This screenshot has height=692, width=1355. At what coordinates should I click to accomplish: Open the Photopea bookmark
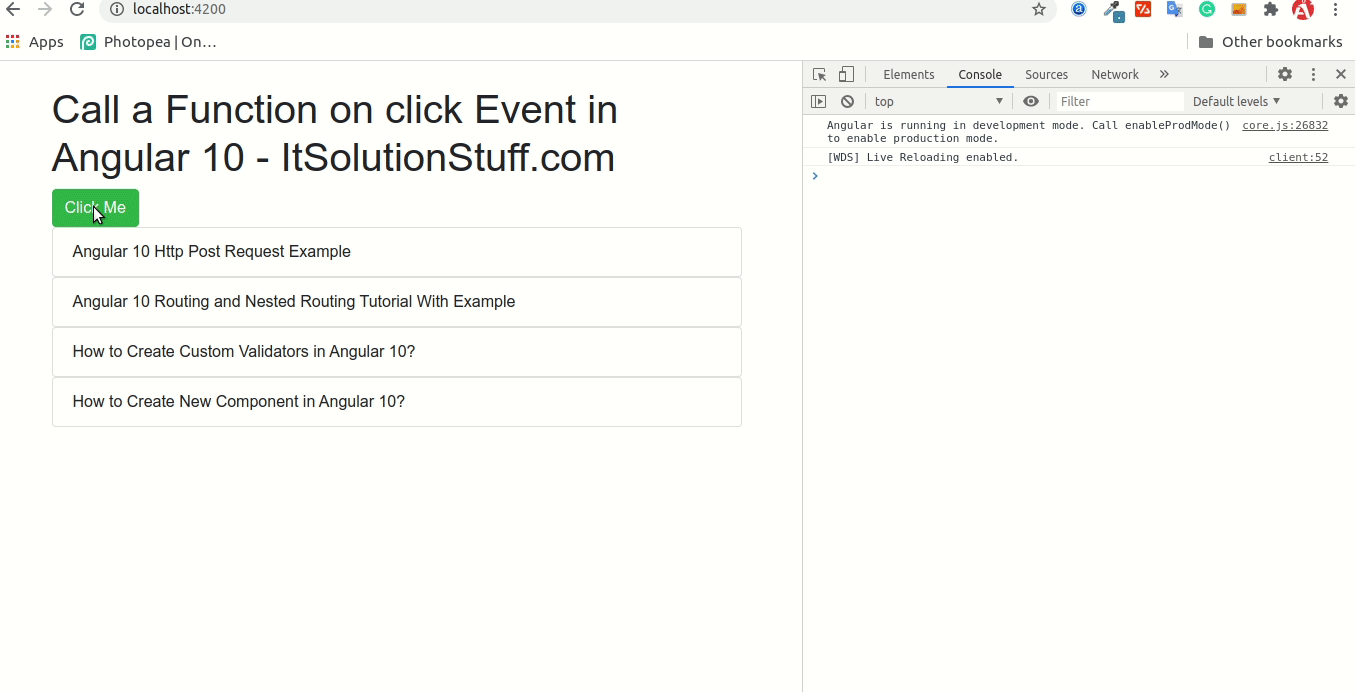(149, 42)
